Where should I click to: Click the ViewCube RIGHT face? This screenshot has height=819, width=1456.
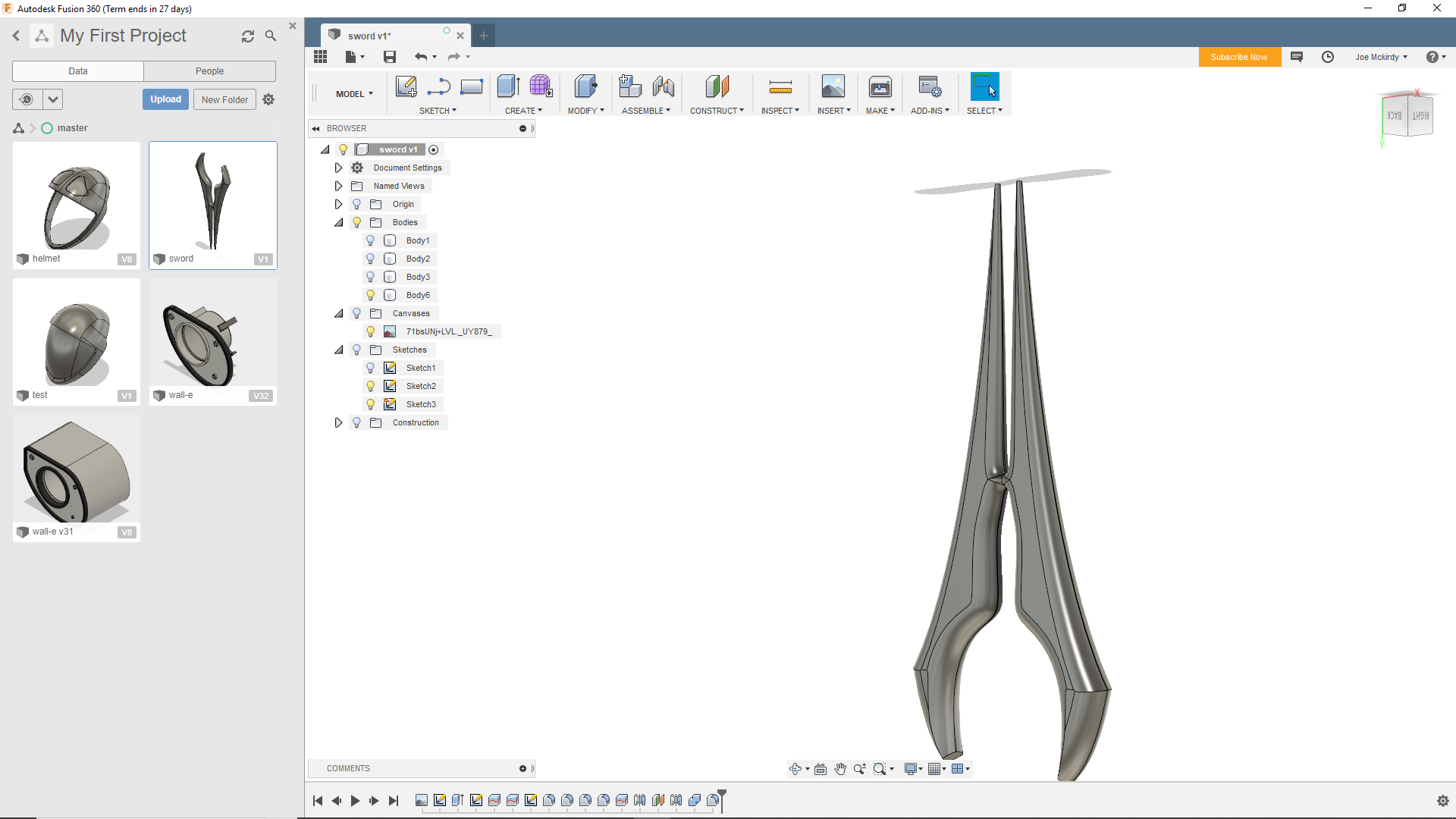click(x=1420, y=116)
